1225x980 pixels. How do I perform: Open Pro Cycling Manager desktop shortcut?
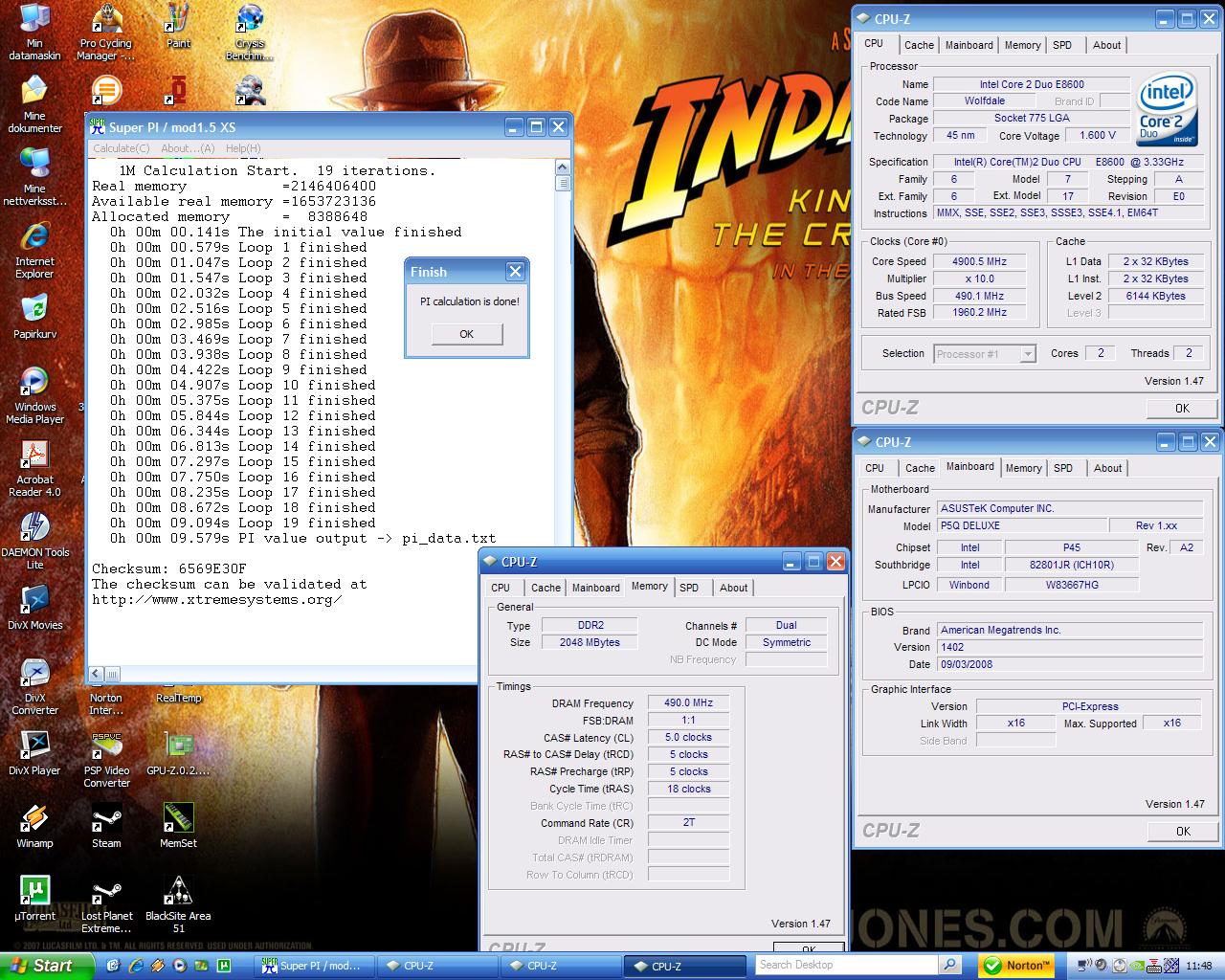click(106, 33)
